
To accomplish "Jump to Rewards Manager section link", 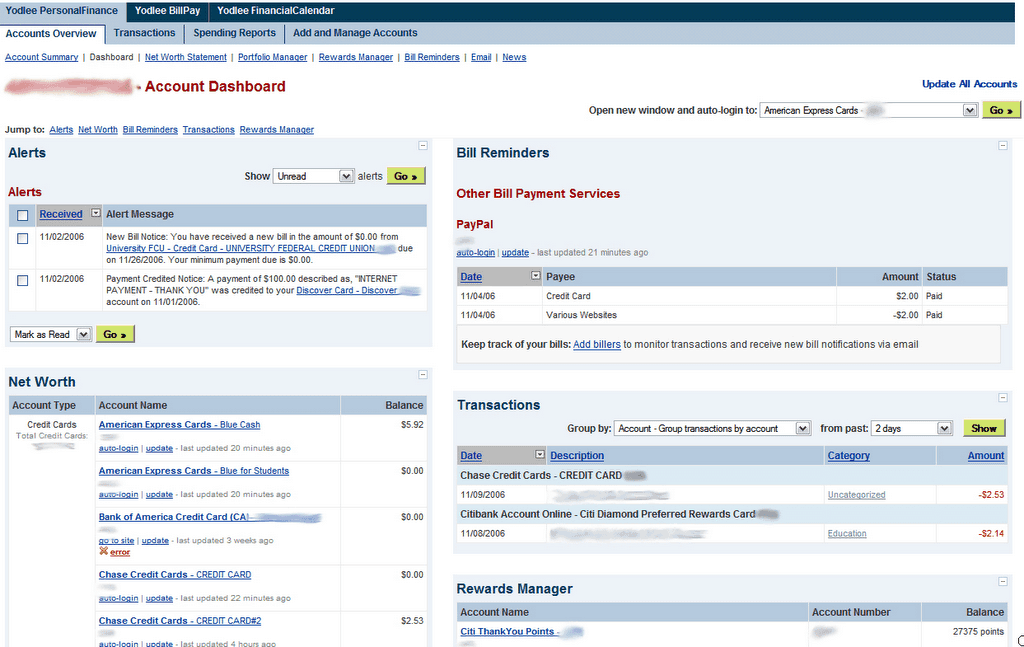I will tap(277, 130).
